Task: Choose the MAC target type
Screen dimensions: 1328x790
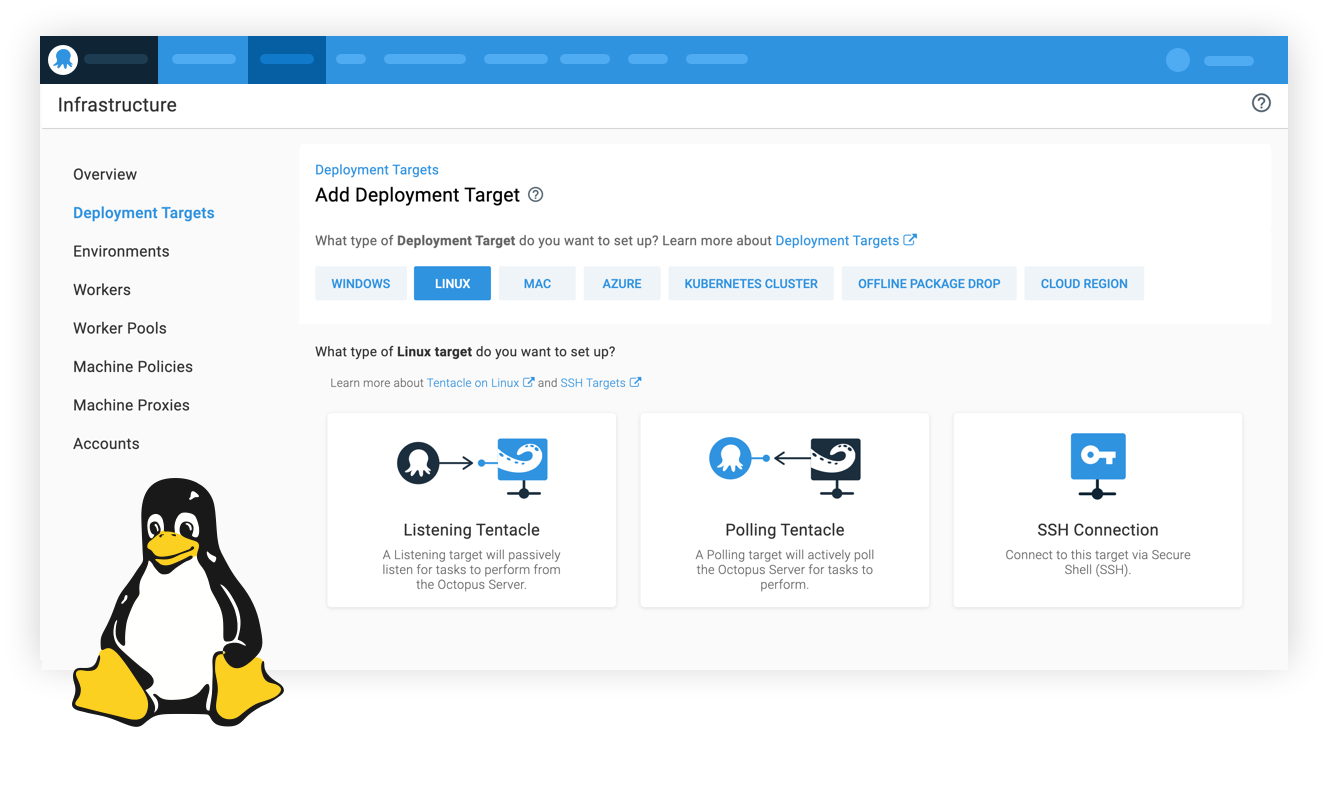Action: 537,283
